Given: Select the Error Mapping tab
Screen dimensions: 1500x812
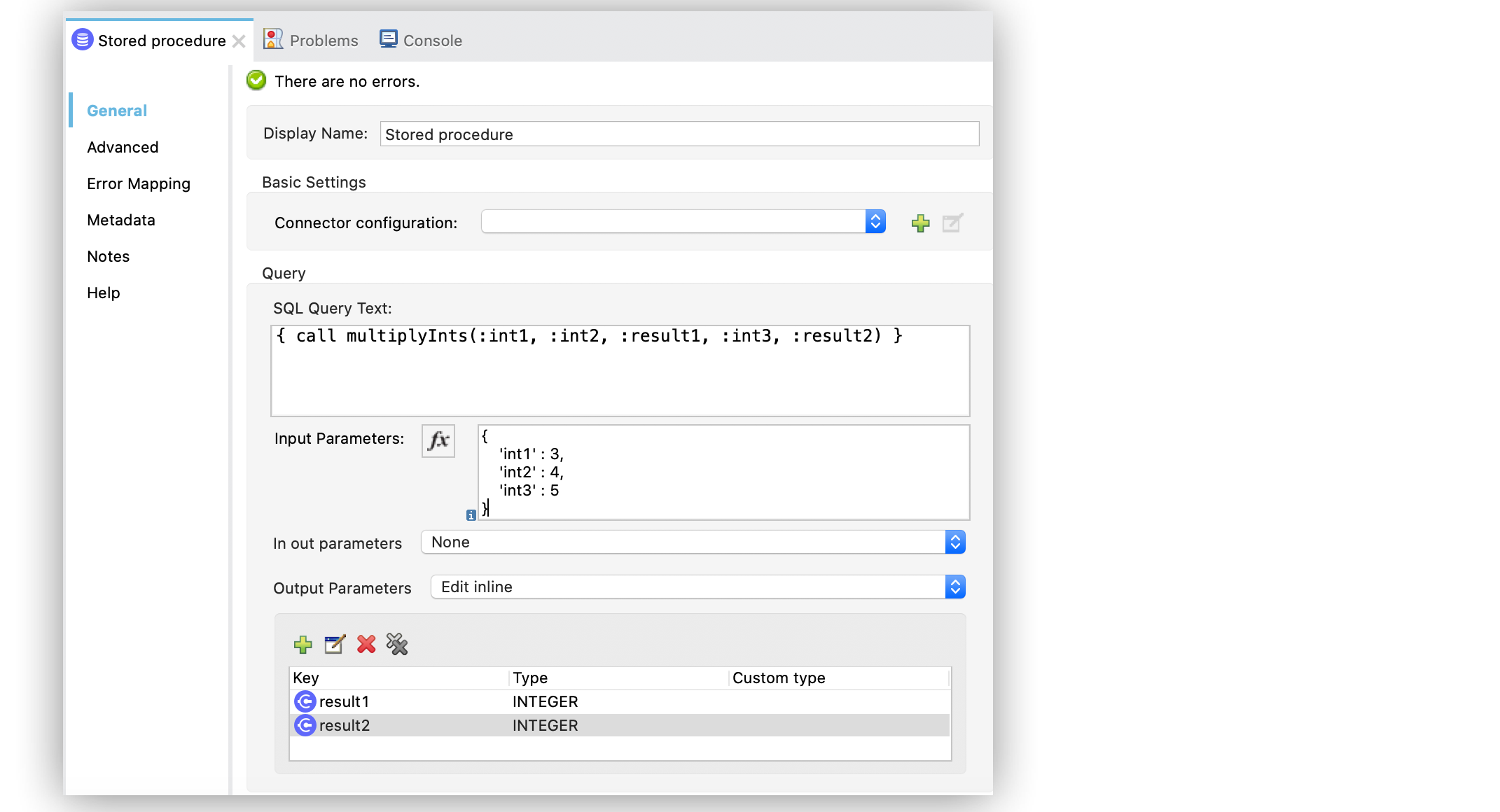Looking at the screenshot, I should (138, 184).
